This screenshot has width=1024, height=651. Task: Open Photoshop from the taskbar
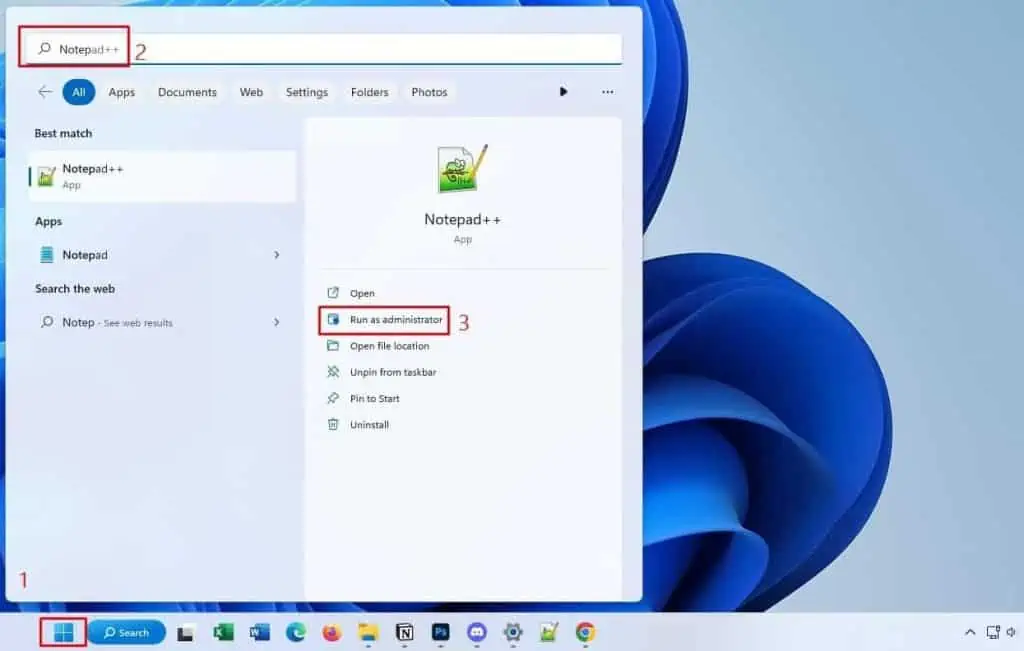(439, 632)
